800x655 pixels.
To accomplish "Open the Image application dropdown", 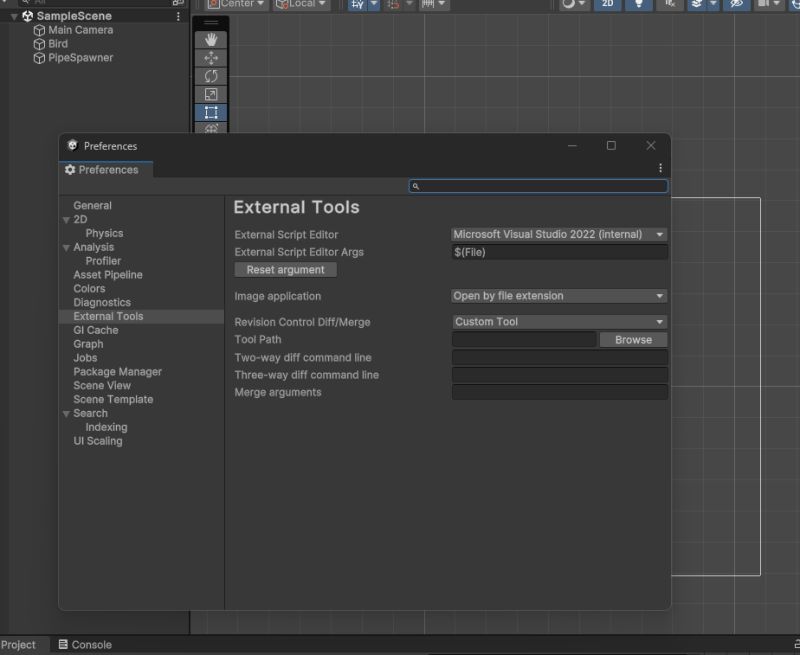I will coord(559,296).
